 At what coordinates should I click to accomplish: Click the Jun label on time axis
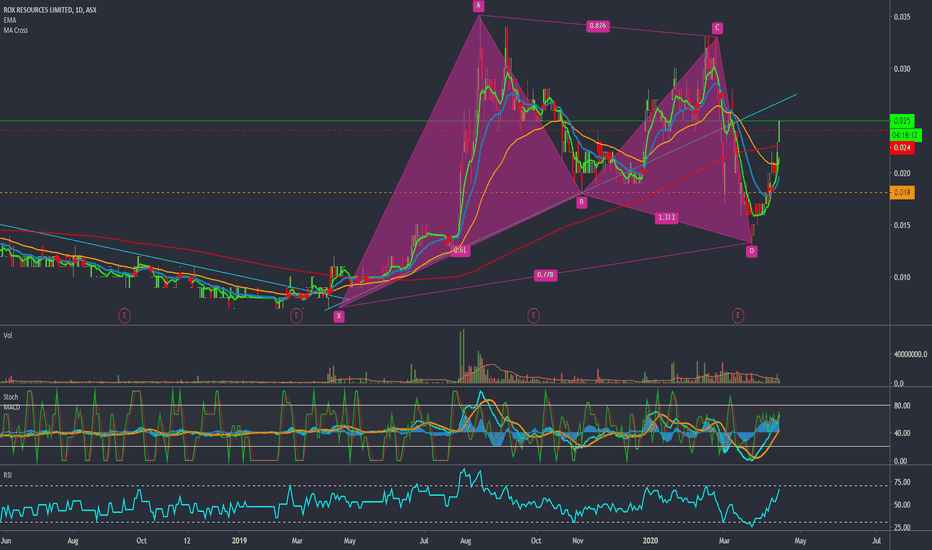pos(6,540)
